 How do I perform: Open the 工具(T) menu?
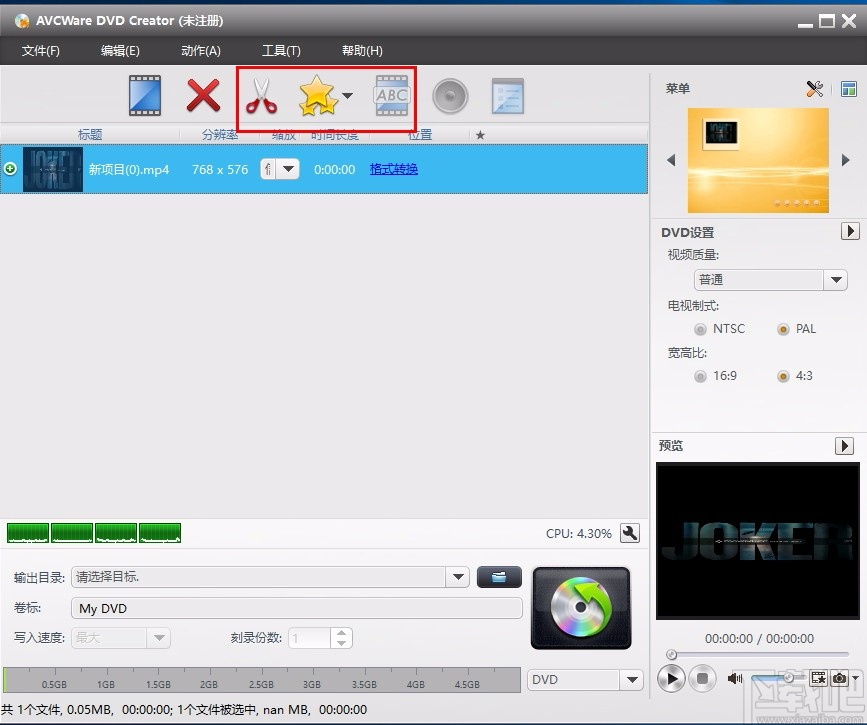(281, 50)
